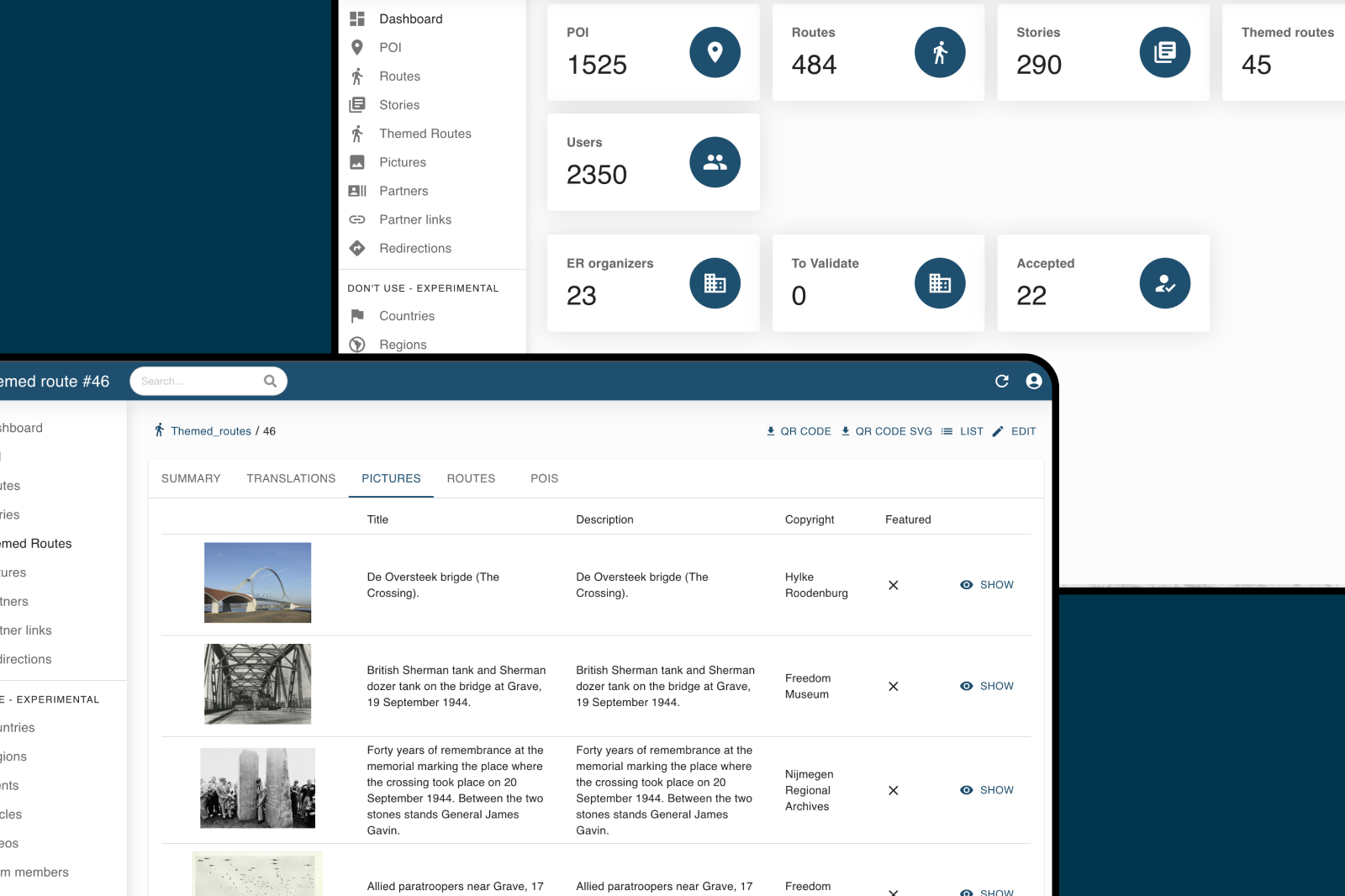The image size is (1345, 896).
Task: Click the ER organizers building icon
Action: pyautogui.click(x=715, y=283)
